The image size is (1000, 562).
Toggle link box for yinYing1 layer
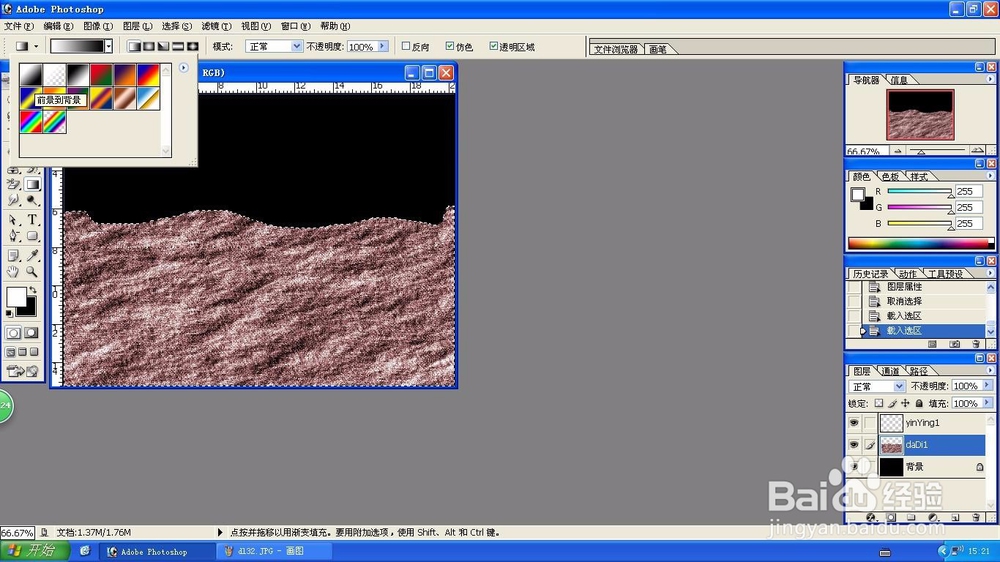coord(870,422)
